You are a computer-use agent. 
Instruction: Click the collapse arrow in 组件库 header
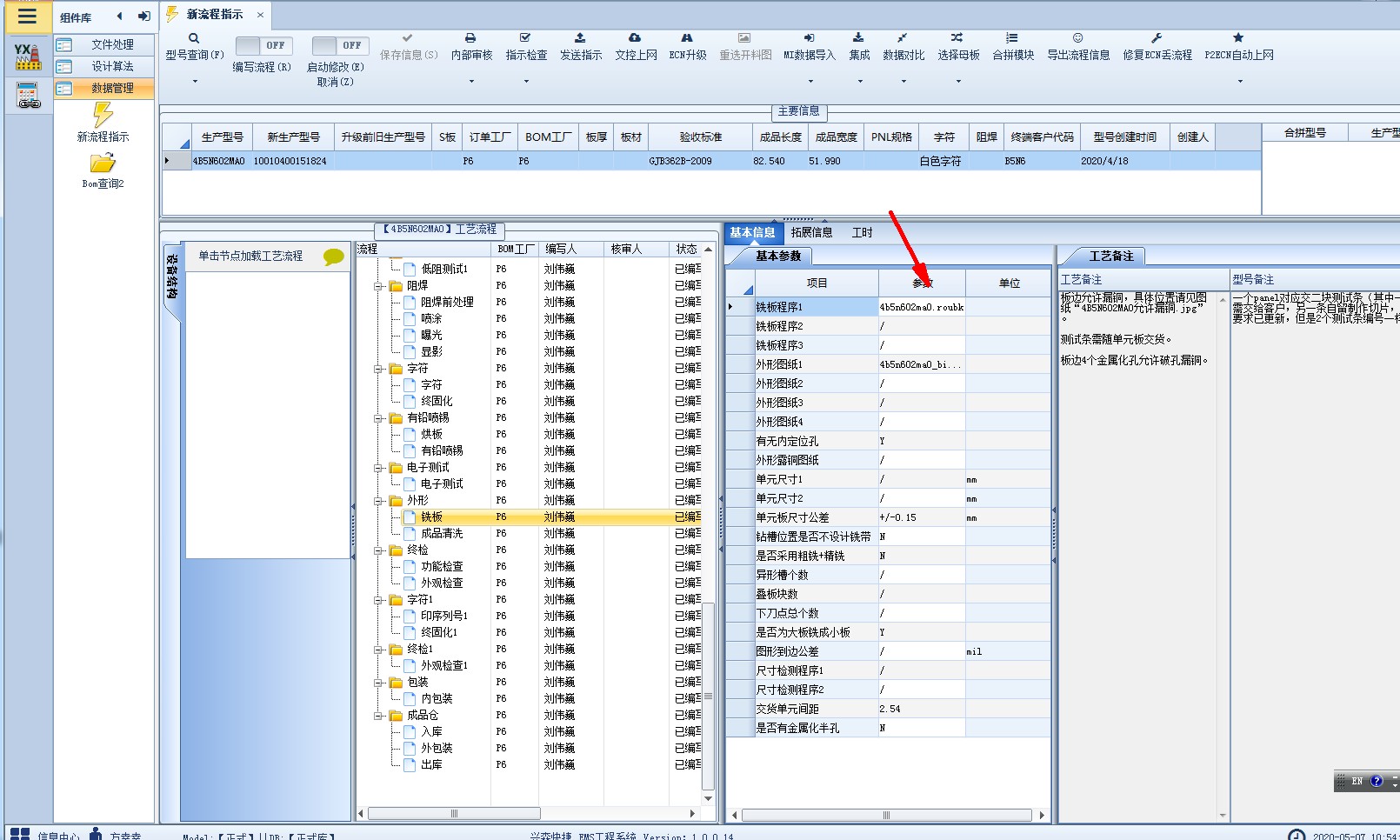(x=119, y=17)
